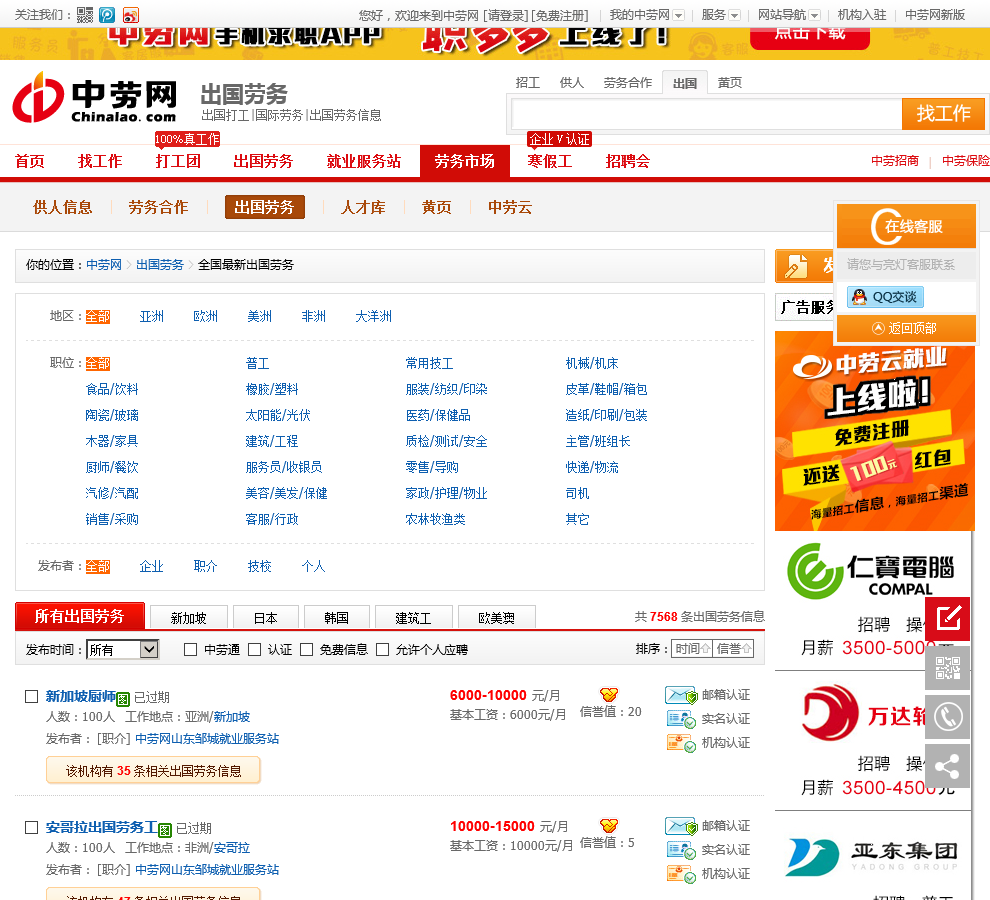Open the blue Tencent Weibo follow icon
The image size is (990, 900).
click(107, 15)
